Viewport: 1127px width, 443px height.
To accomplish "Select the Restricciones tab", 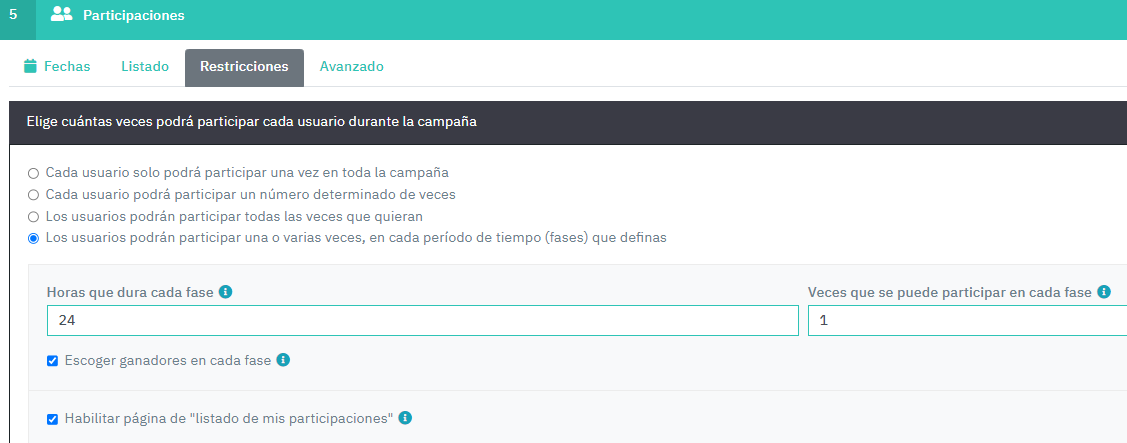I will coord(244,68).
